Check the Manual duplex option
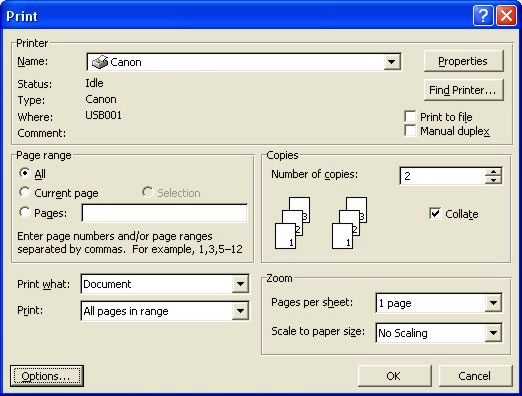The width and height of the screenshot is (522, 396). click(x=410, y=131)
